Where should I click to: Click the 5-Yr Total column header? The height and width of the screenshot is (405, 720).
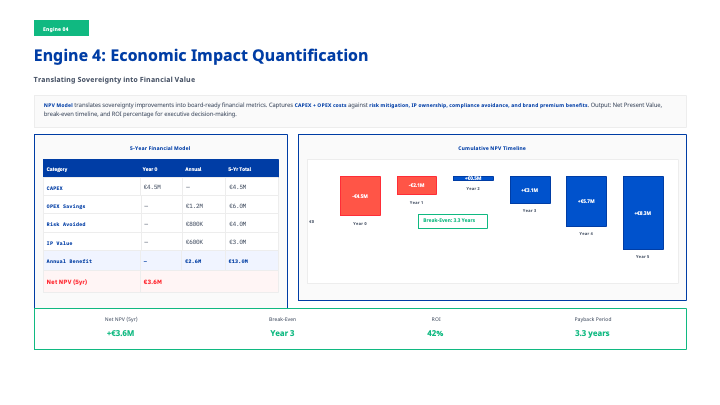pyautogui.click(x=240, y=169)
